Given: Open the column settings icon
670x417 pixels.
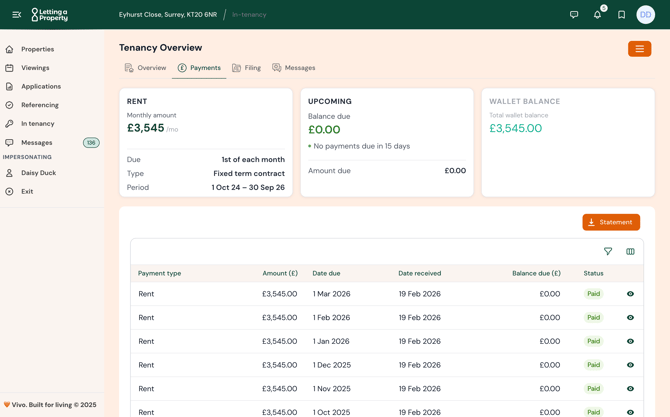Looking at the screenshot, I should point(630,252).
